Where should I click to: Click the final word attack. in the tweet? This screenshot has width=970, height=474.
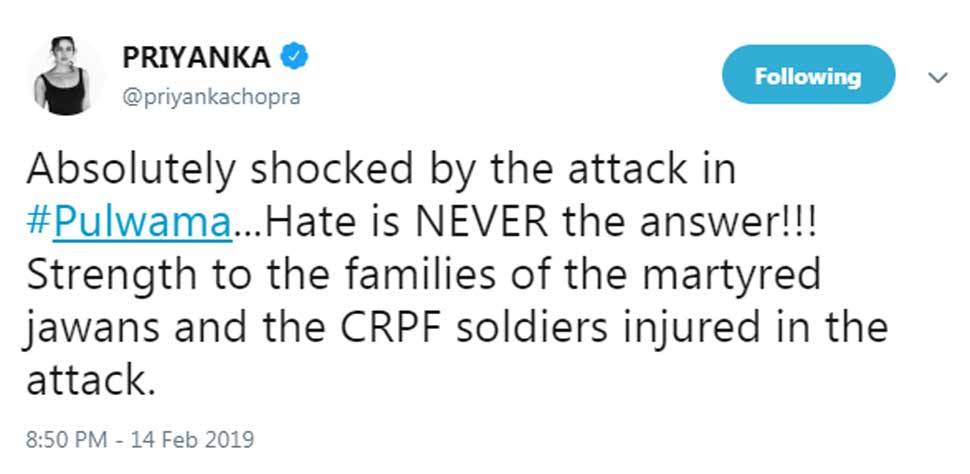[x=90, y=383]
